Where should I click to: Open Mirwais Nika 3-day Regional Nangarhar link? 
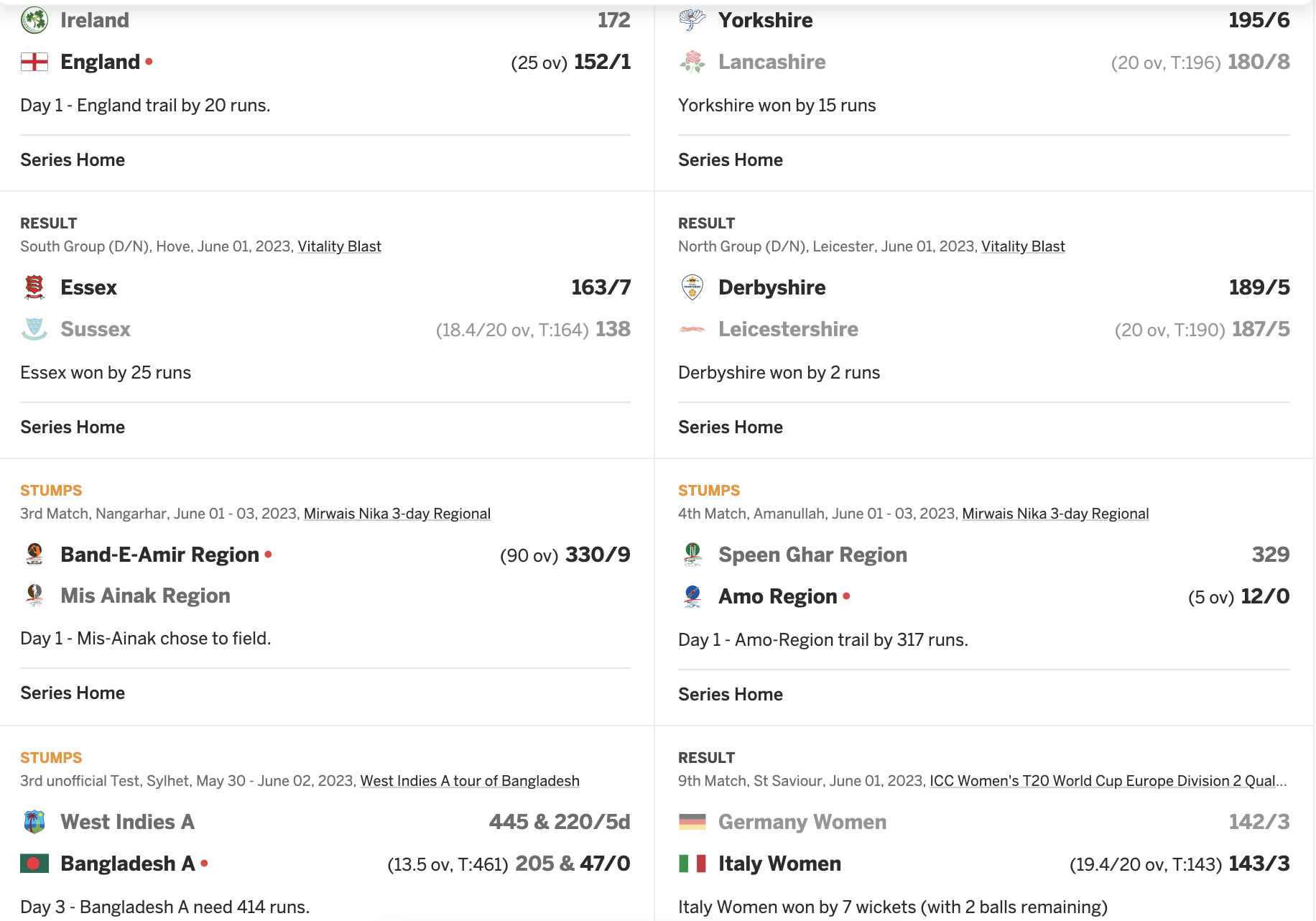(x=397, y=514)
